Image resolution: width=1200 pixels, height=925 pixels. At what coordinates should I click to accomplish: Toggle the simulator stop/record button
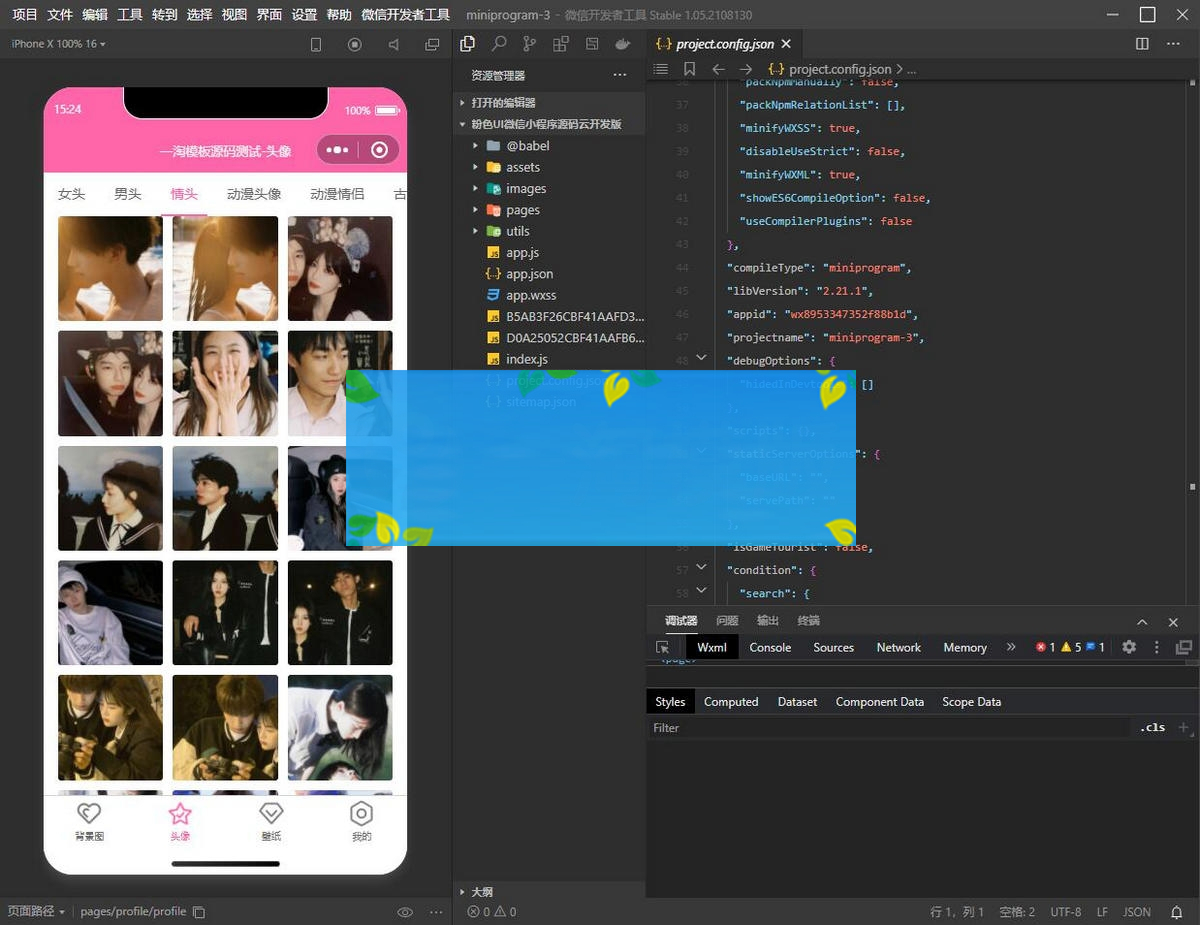tap(354, 44)
